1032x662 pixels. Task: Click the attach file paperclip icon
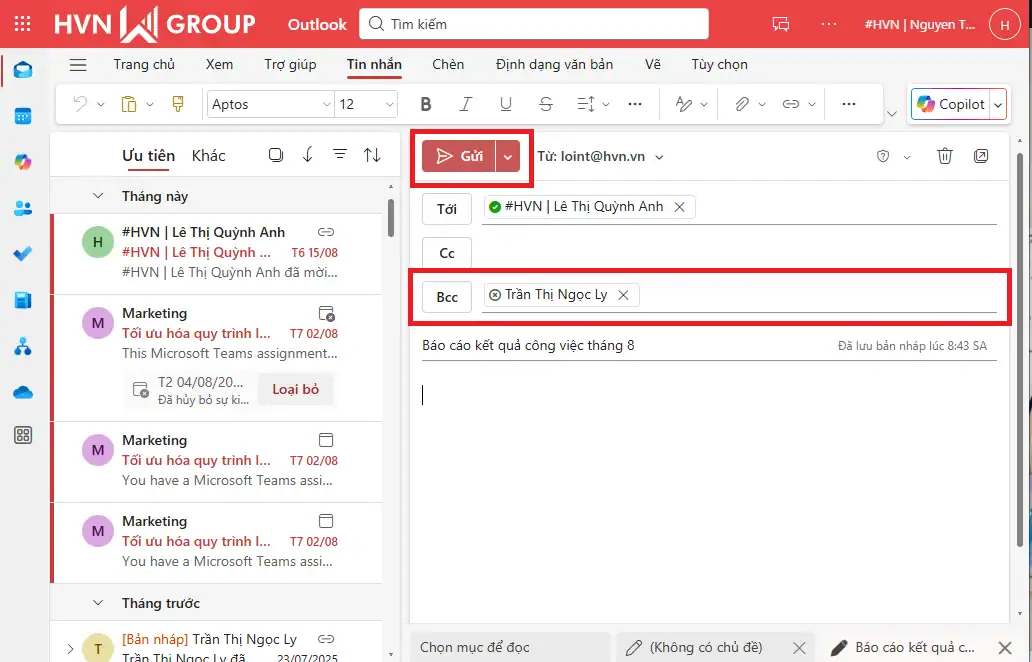click(x=742, y=104)
